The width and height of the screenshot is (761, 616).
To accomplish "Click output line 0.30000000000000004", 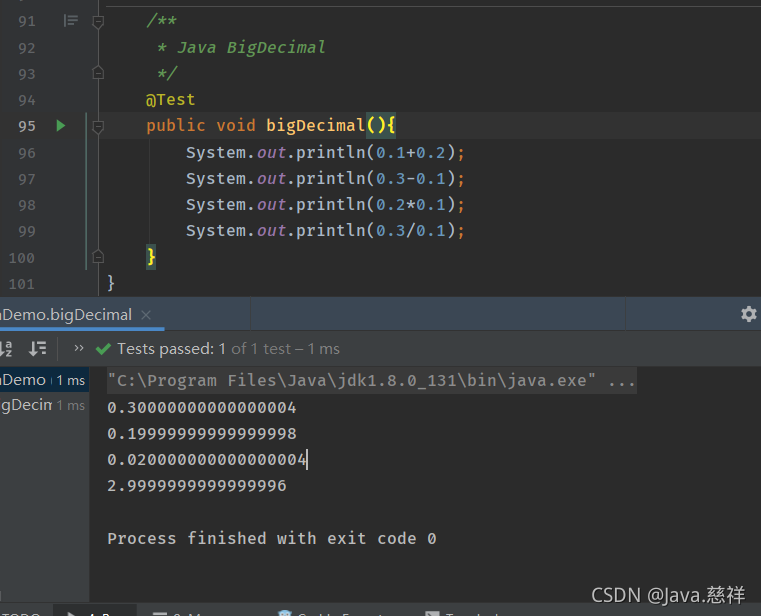I will tap(201, 408).
